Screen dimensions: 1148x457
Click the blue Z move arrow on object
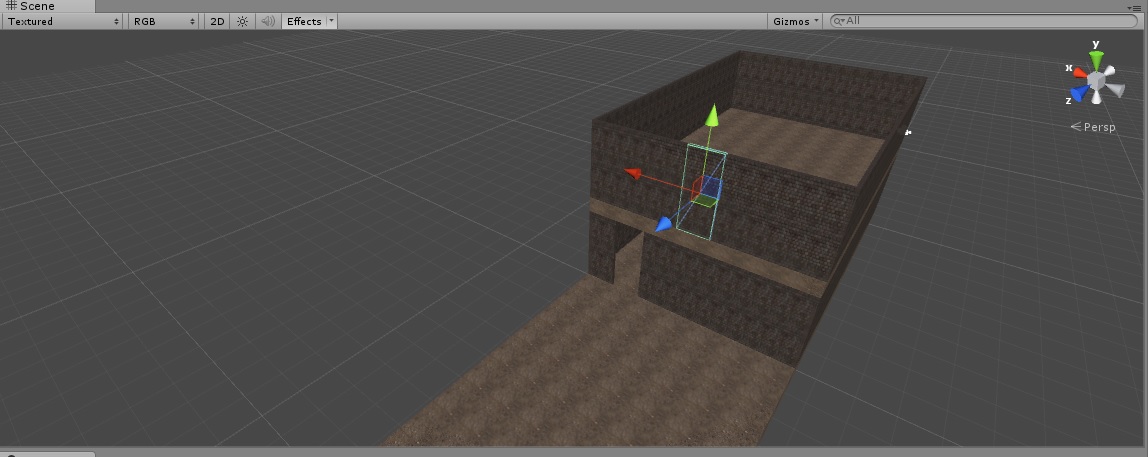664,224
